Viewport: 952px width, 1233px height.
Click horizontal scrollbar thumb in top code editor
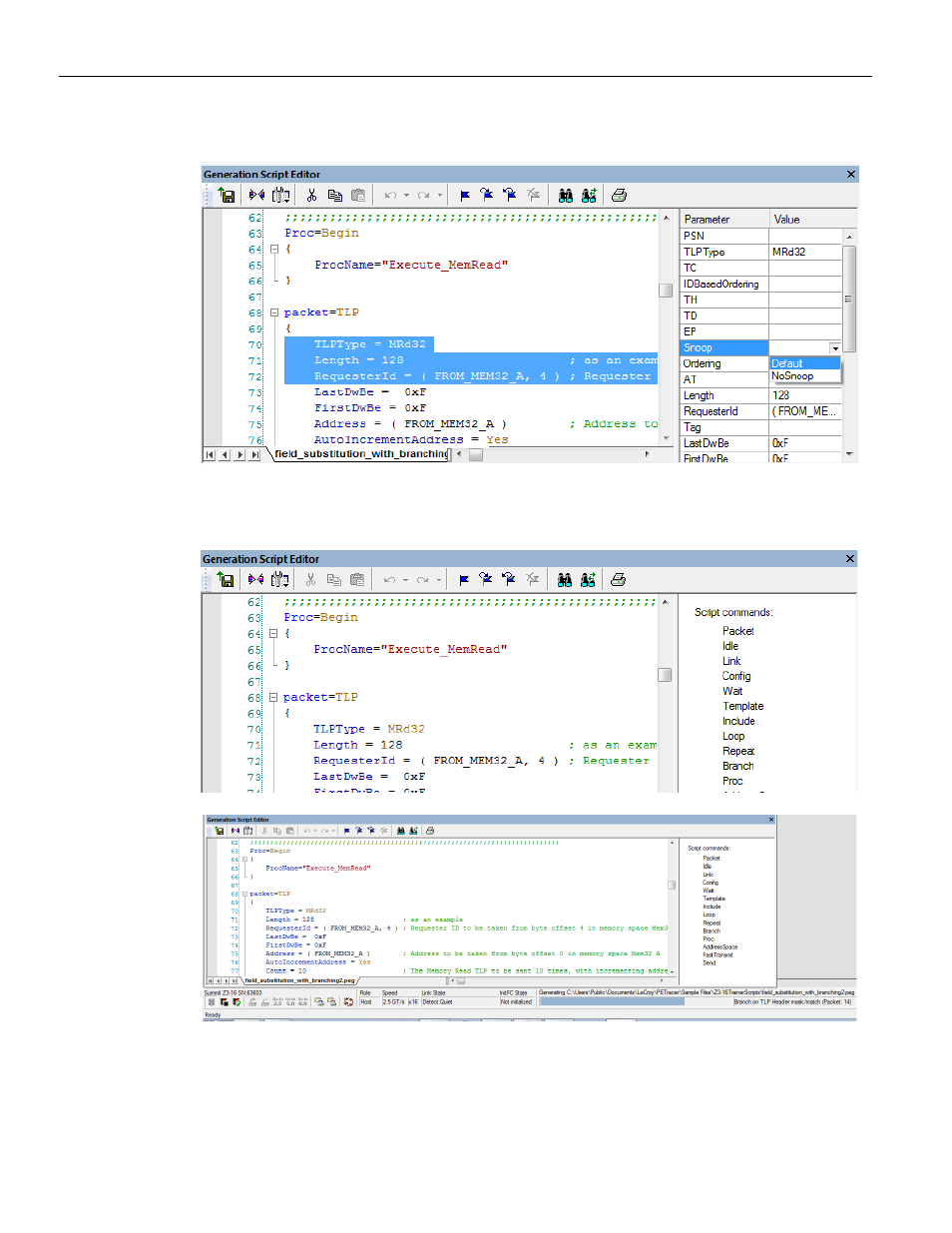476,454
